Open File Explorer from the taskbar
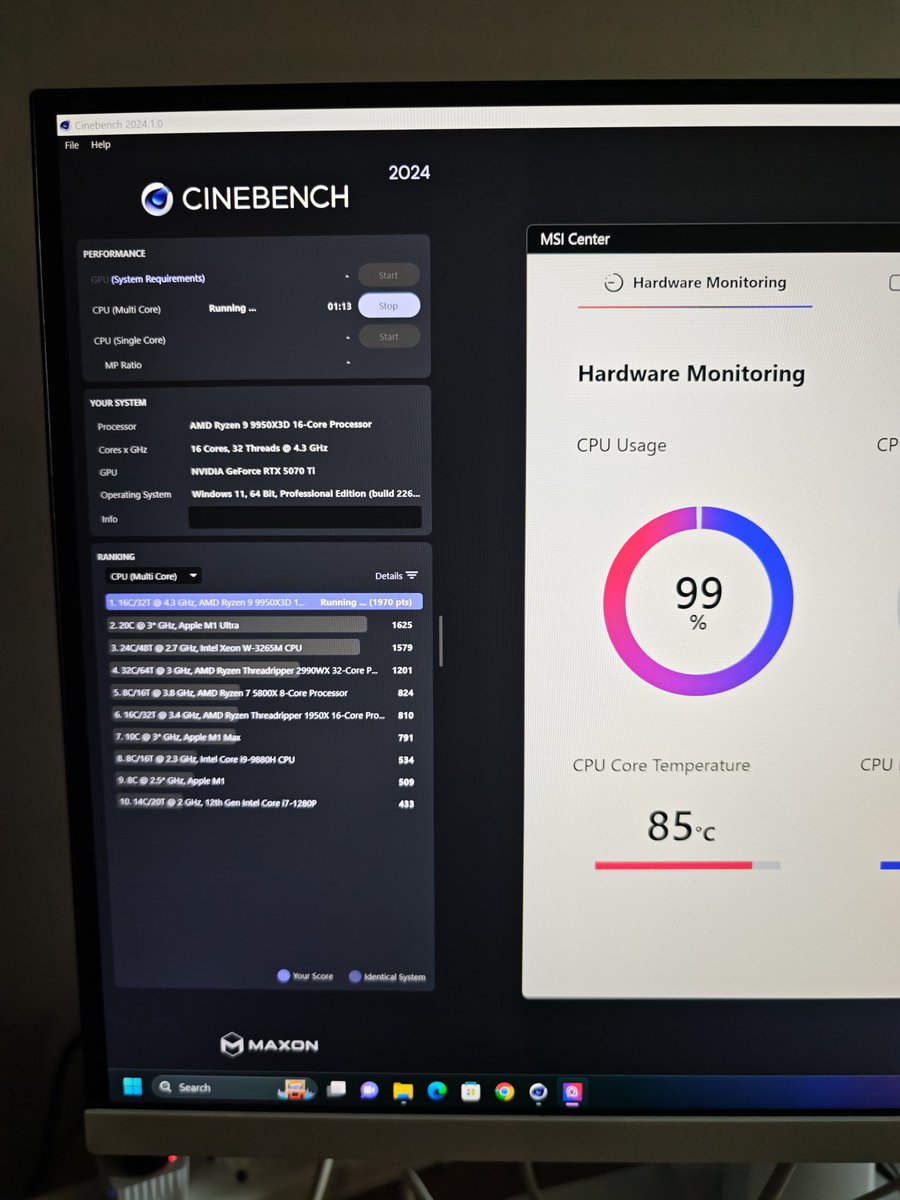 point(403,1090)
